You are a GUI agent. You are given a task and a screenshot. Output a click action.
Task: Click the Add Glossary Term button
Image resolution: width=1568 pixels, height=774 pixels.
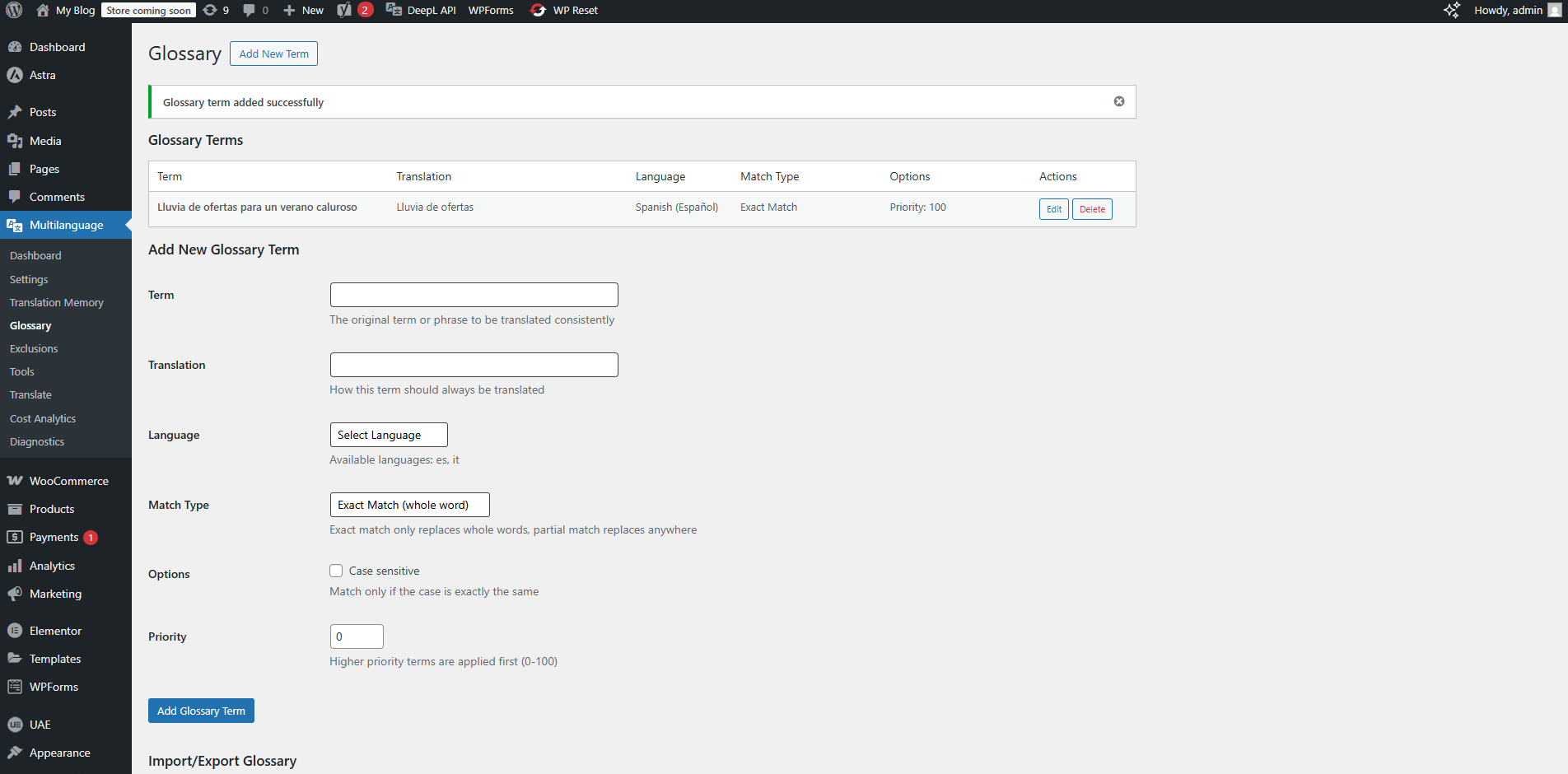tap(201, 711)
